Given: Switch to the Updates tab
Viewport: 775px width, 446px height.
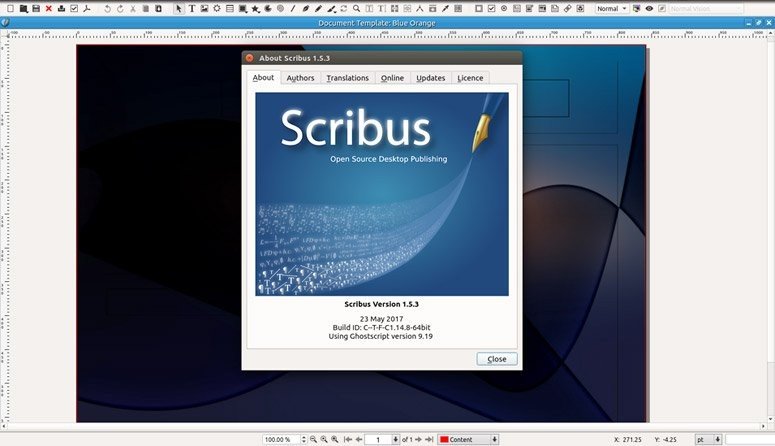Looking at the screenshot, I should pos(431,78).
